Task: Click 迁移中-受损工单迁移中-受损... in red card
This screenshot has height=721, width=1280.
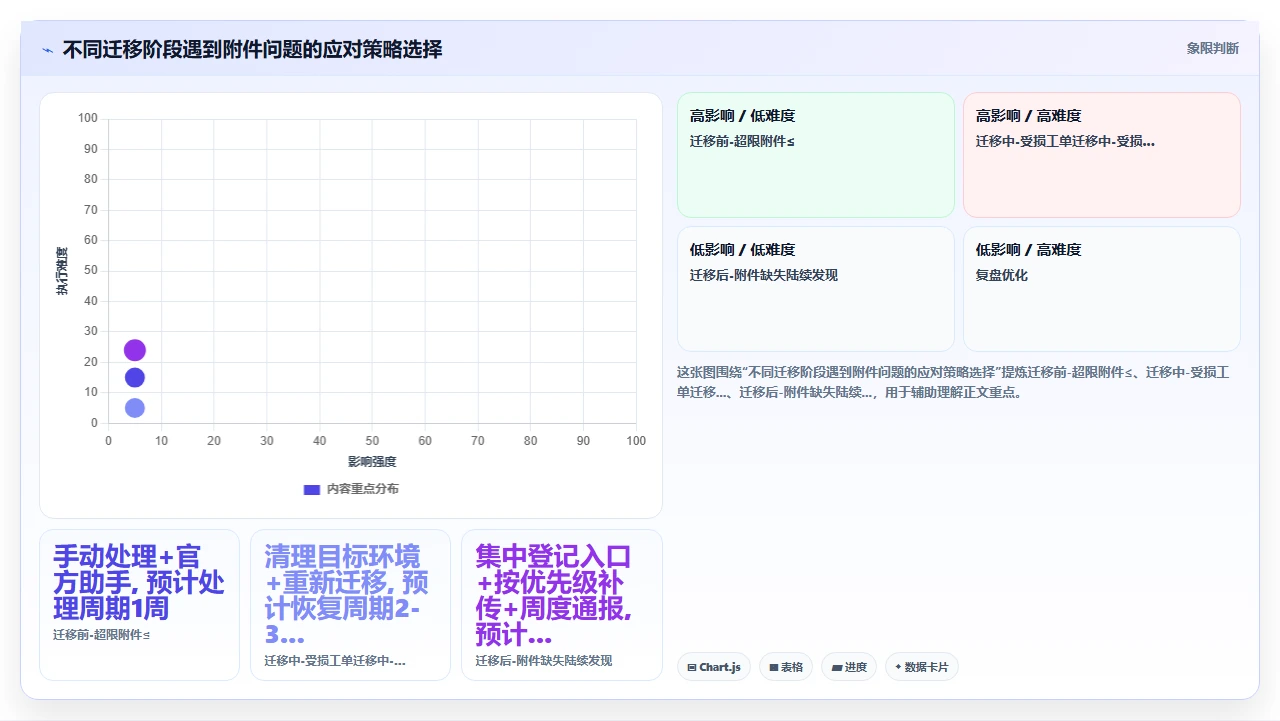Action: click(1065, 141)
